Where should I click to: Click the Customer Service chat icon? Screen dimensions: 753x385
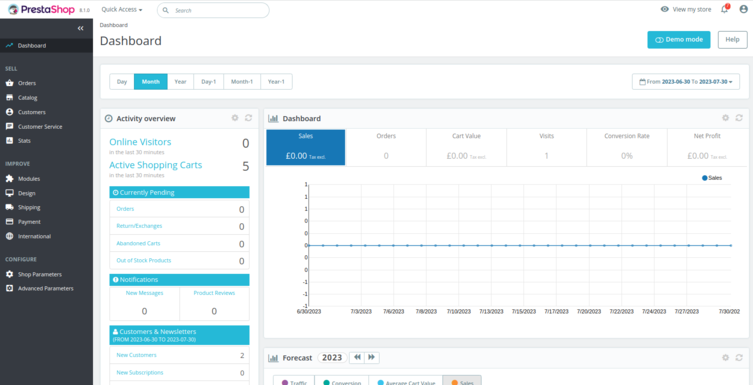point(9,127)
